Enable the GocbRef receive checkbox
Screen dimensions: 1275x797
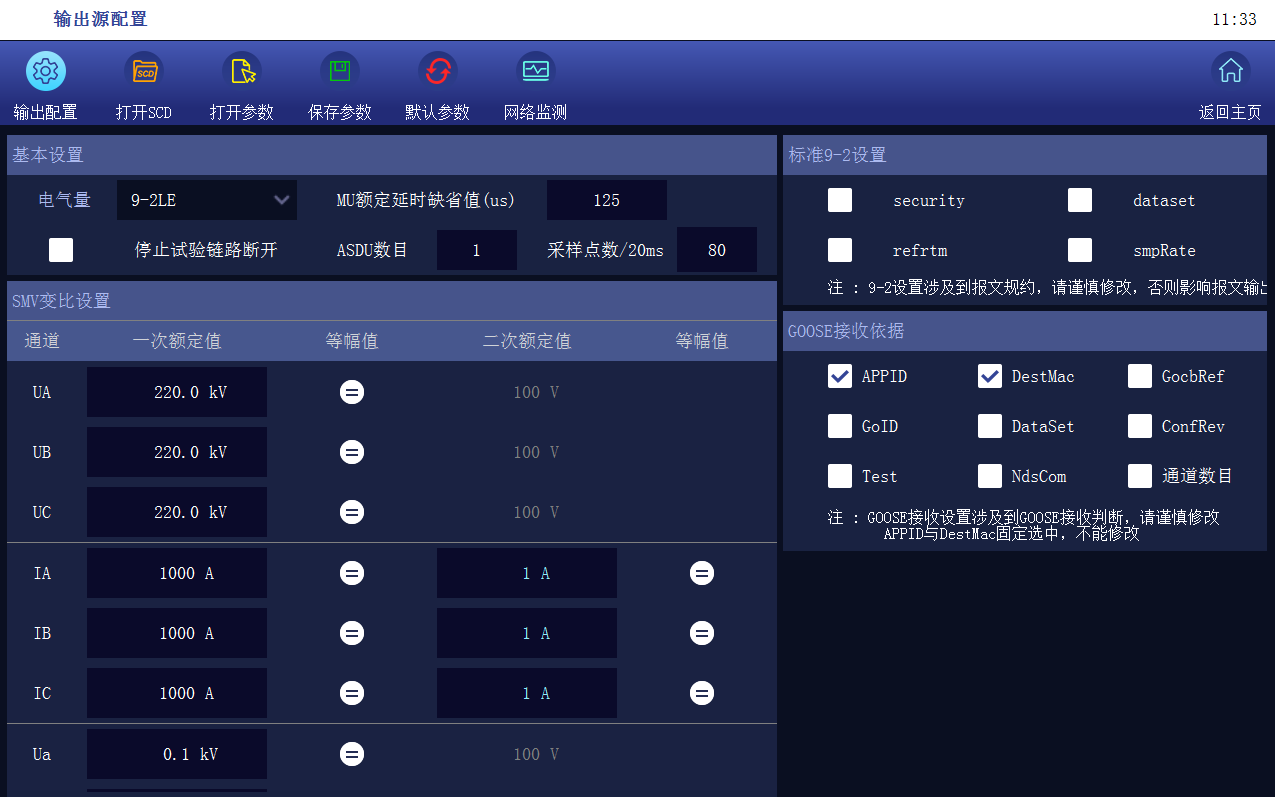click(x=1140, y=376)
